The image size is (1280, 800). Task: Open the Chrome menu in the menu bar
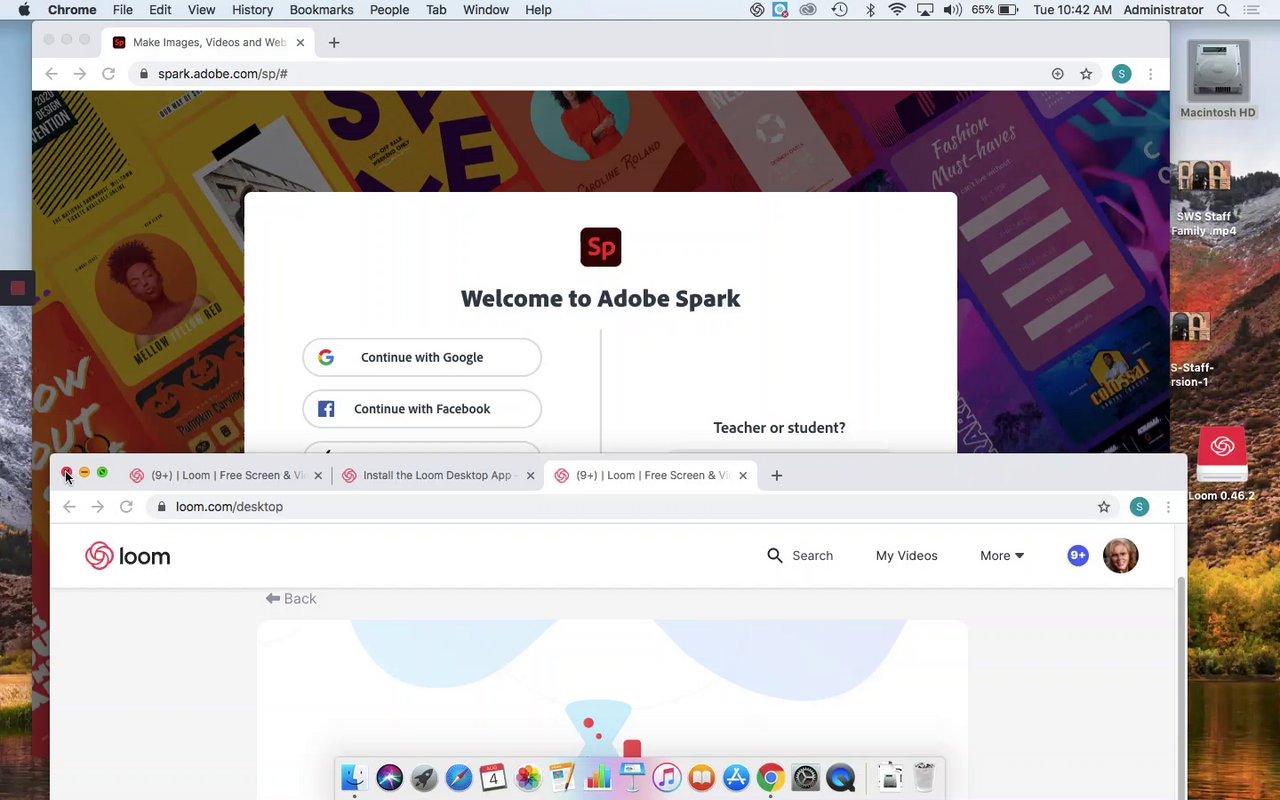(72, 10)
